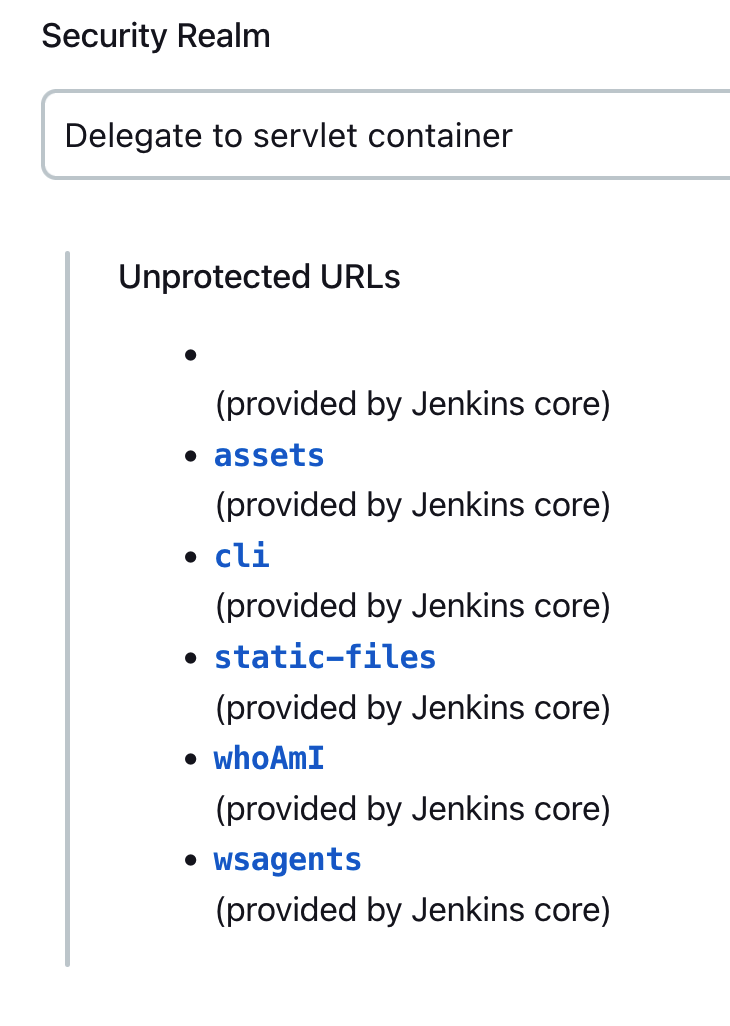Click the Unprotected URLs heading
This screenshot has width=730, height=1026.
click(259, 277)
